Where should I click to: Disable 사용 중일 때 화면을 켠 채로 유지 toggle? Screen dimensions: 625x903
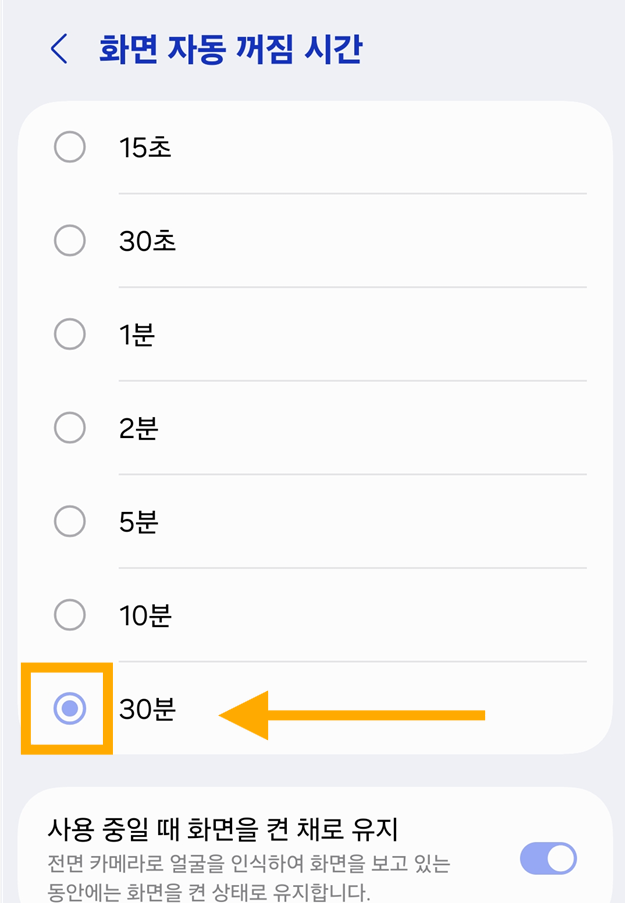click(549, 858)
